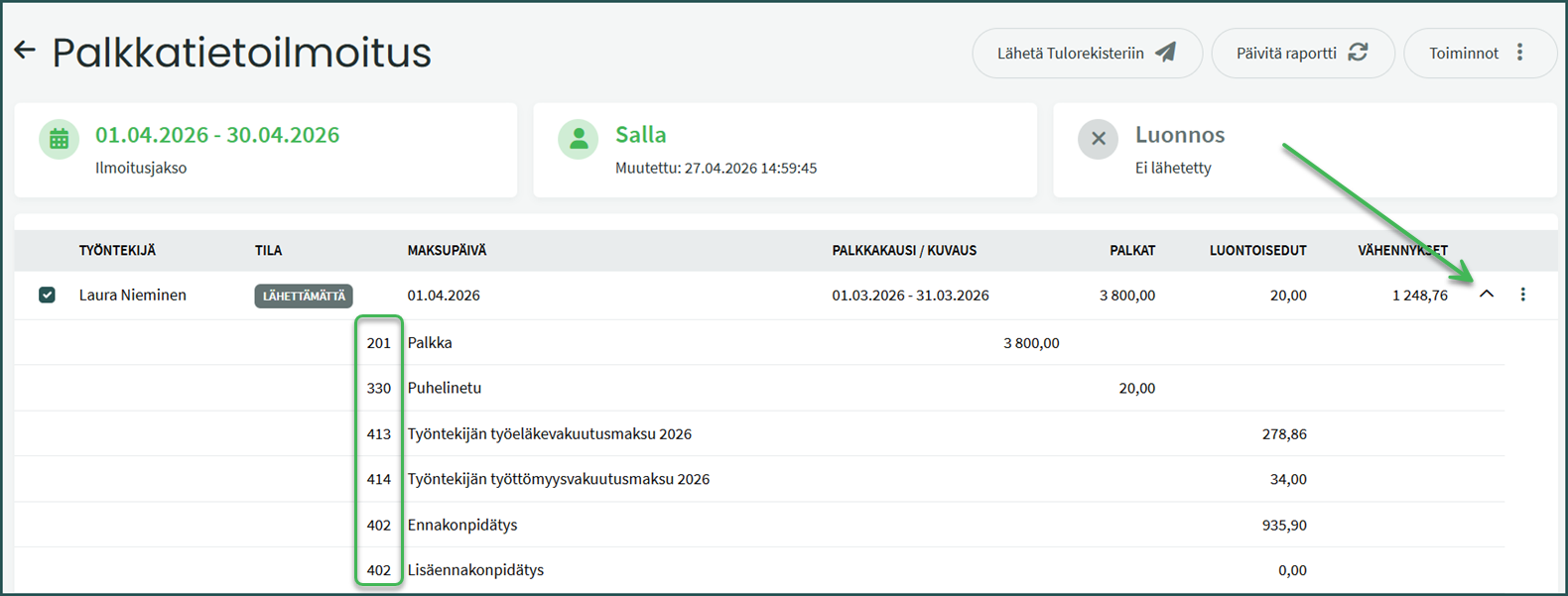The image size is (1568, 596).
Task: Select the employee name Laura Nieminen
Action: [133, 296]
